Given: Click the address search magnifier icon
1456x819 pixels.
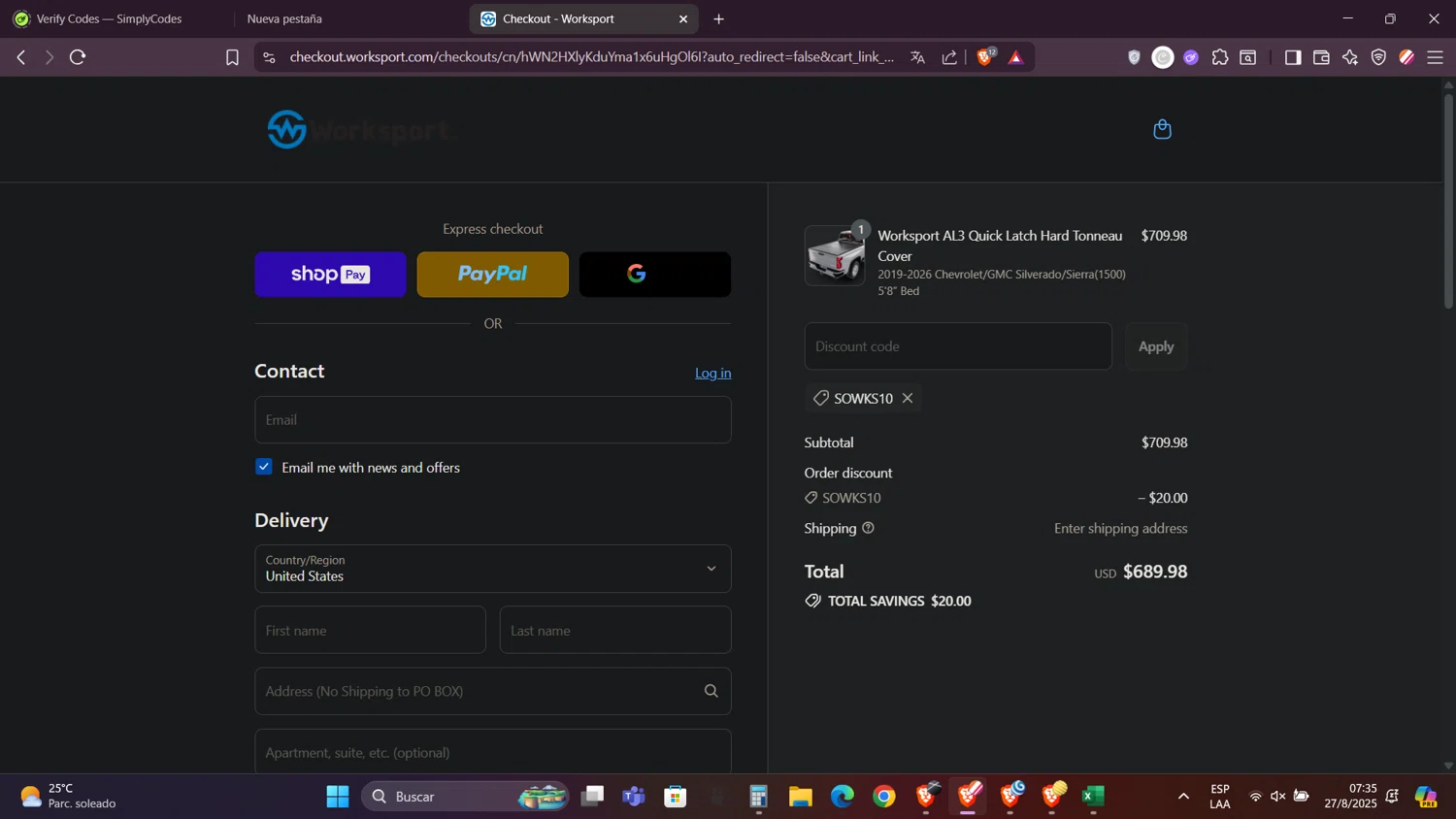Looking at the screenshot, I should click(711, 691).
